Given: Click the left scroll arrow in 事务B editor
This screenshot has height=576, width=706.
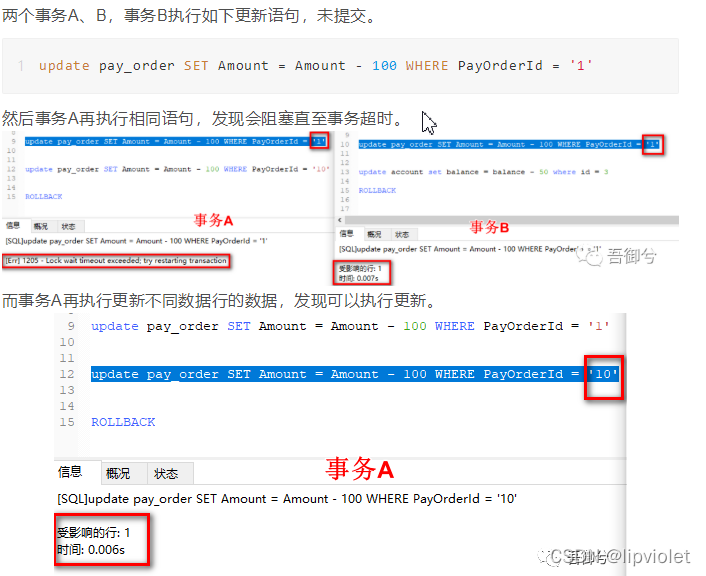Looking at the screenshot, I should click(340, 220).
